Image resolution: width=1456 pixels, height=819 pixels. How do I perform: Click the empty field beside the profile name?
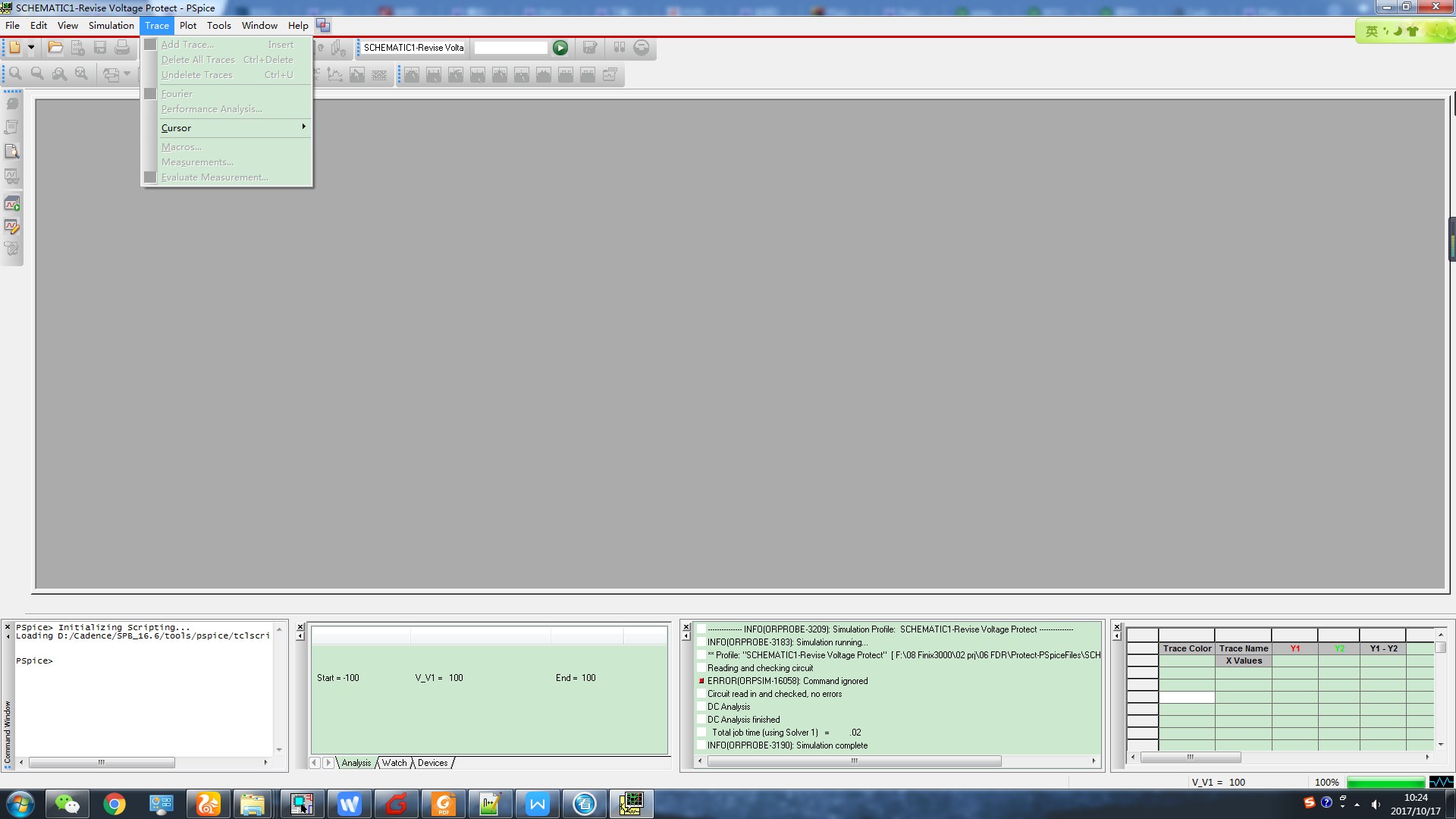pos(510,48)
